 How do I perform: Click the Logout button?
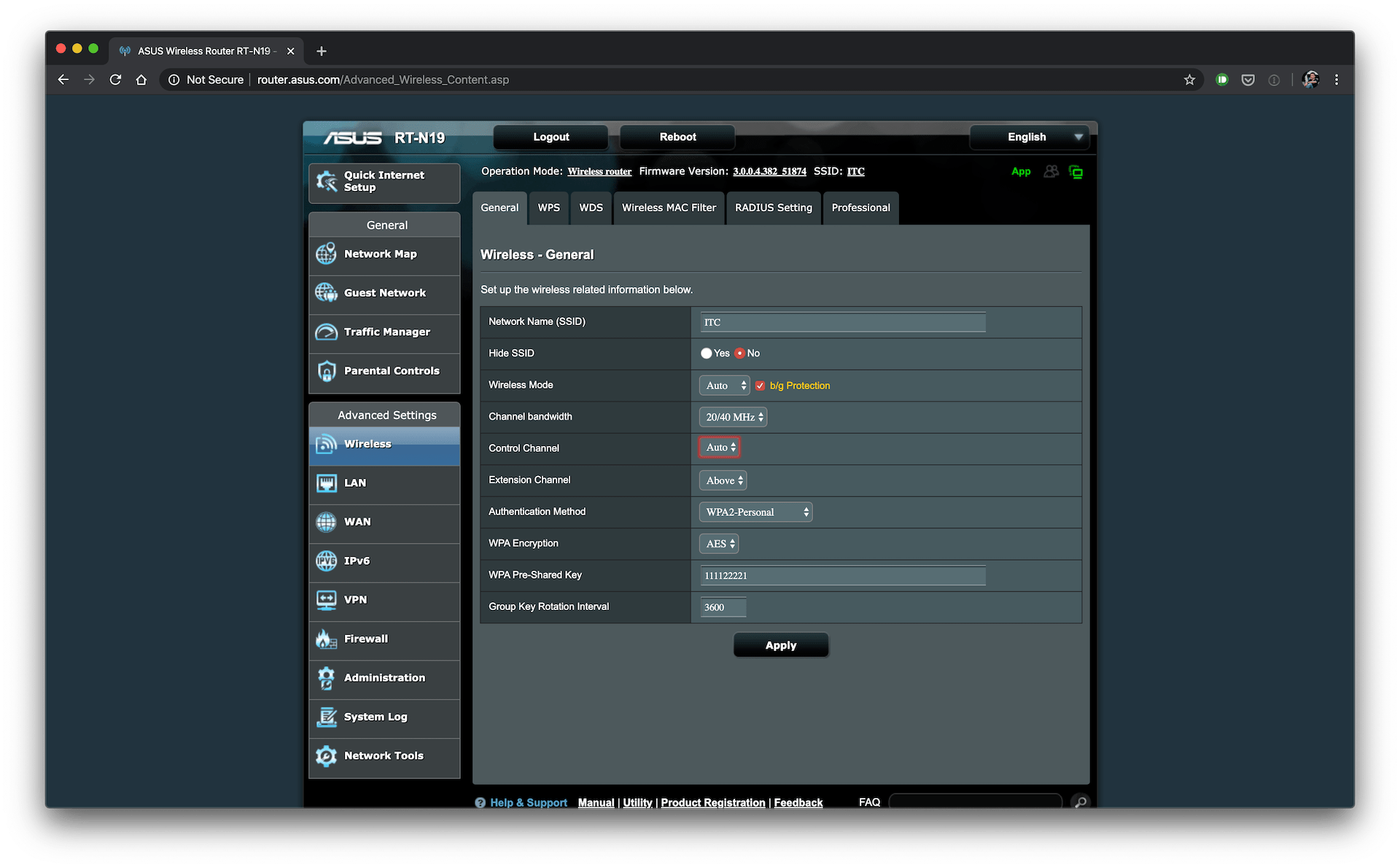[x=551, y=137]
